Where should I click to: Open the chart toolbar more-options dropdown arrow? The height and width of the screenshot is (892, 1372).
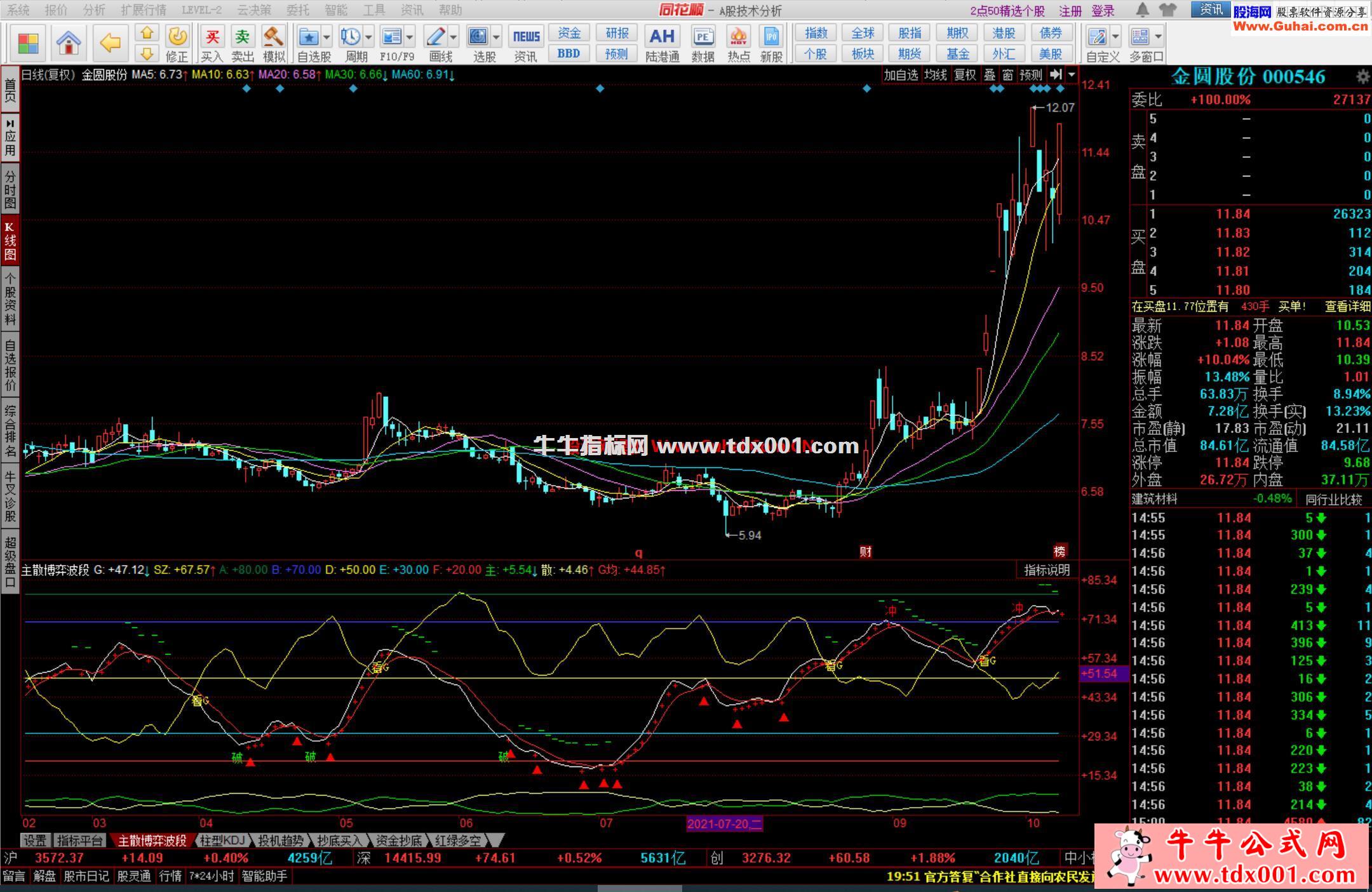[x=1072, y=74]
